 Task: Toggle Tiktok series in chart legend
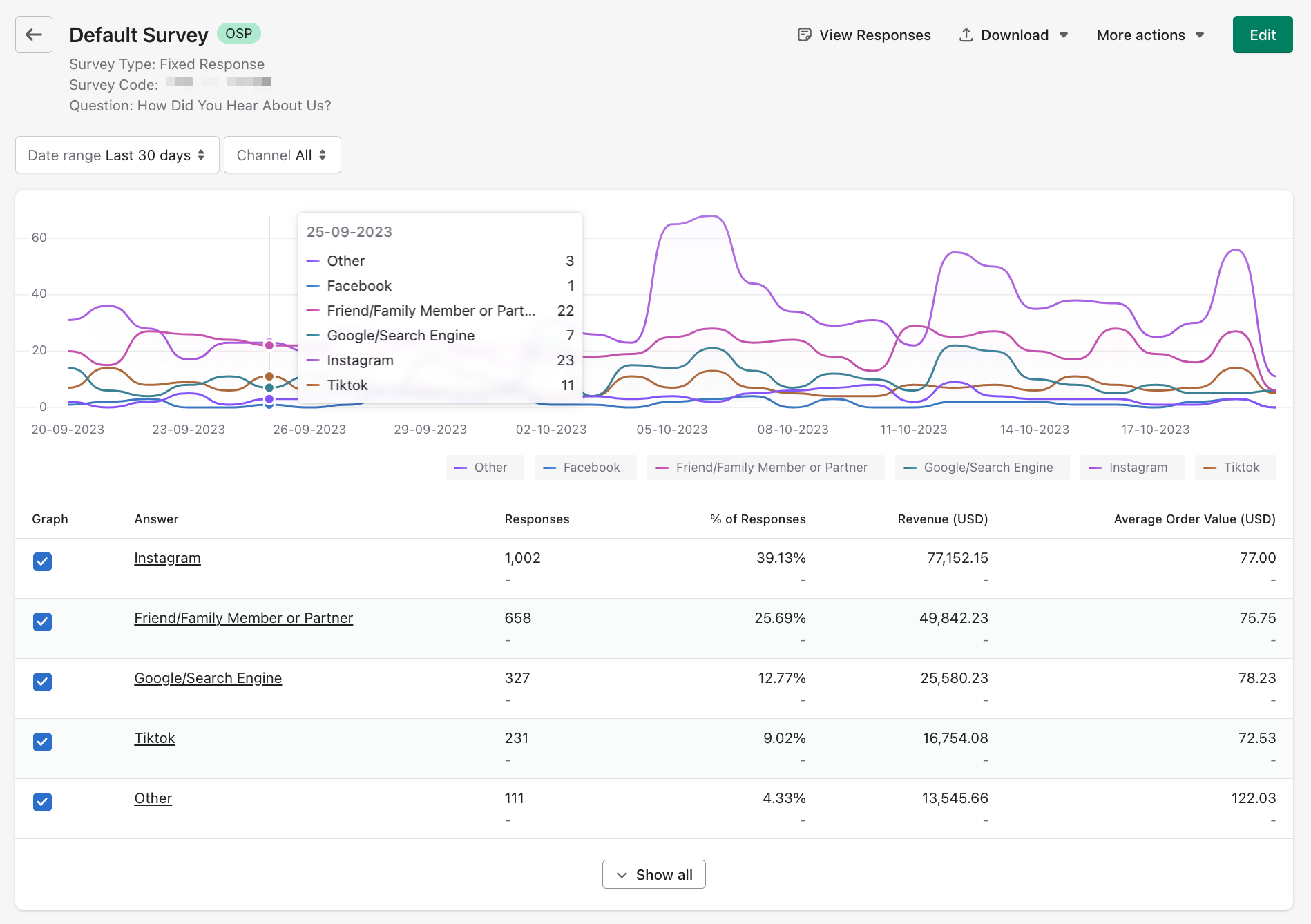[x=1234, y=468]
